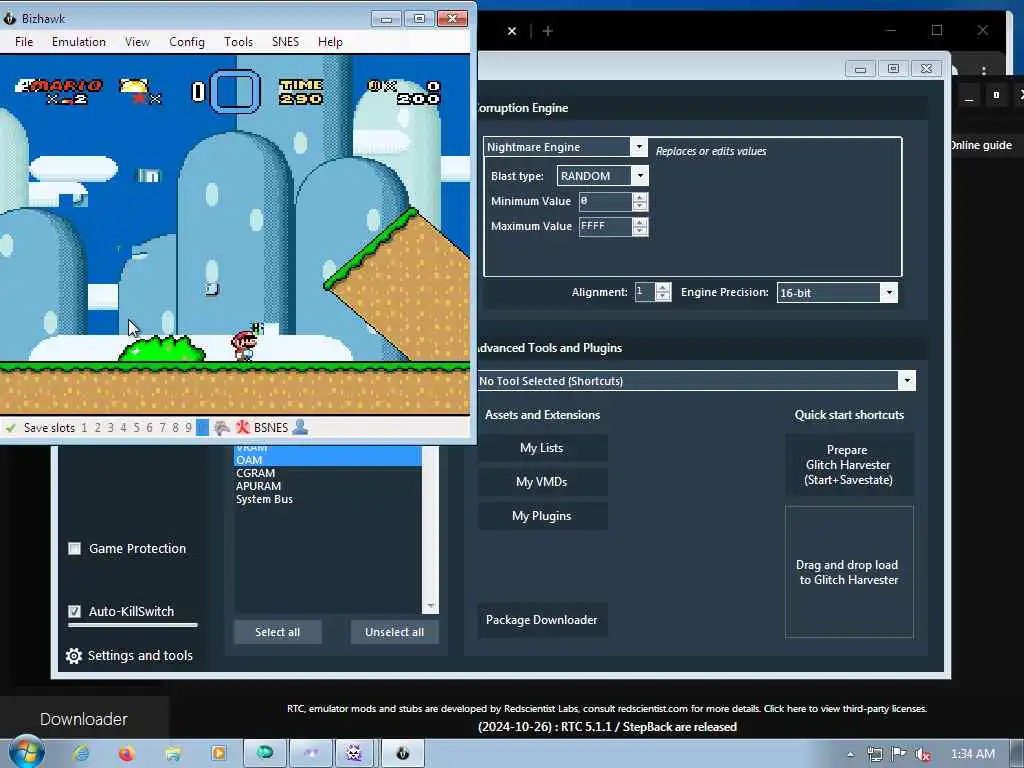
Task: Click the Drag and drop load box
Action: (849, 572)
